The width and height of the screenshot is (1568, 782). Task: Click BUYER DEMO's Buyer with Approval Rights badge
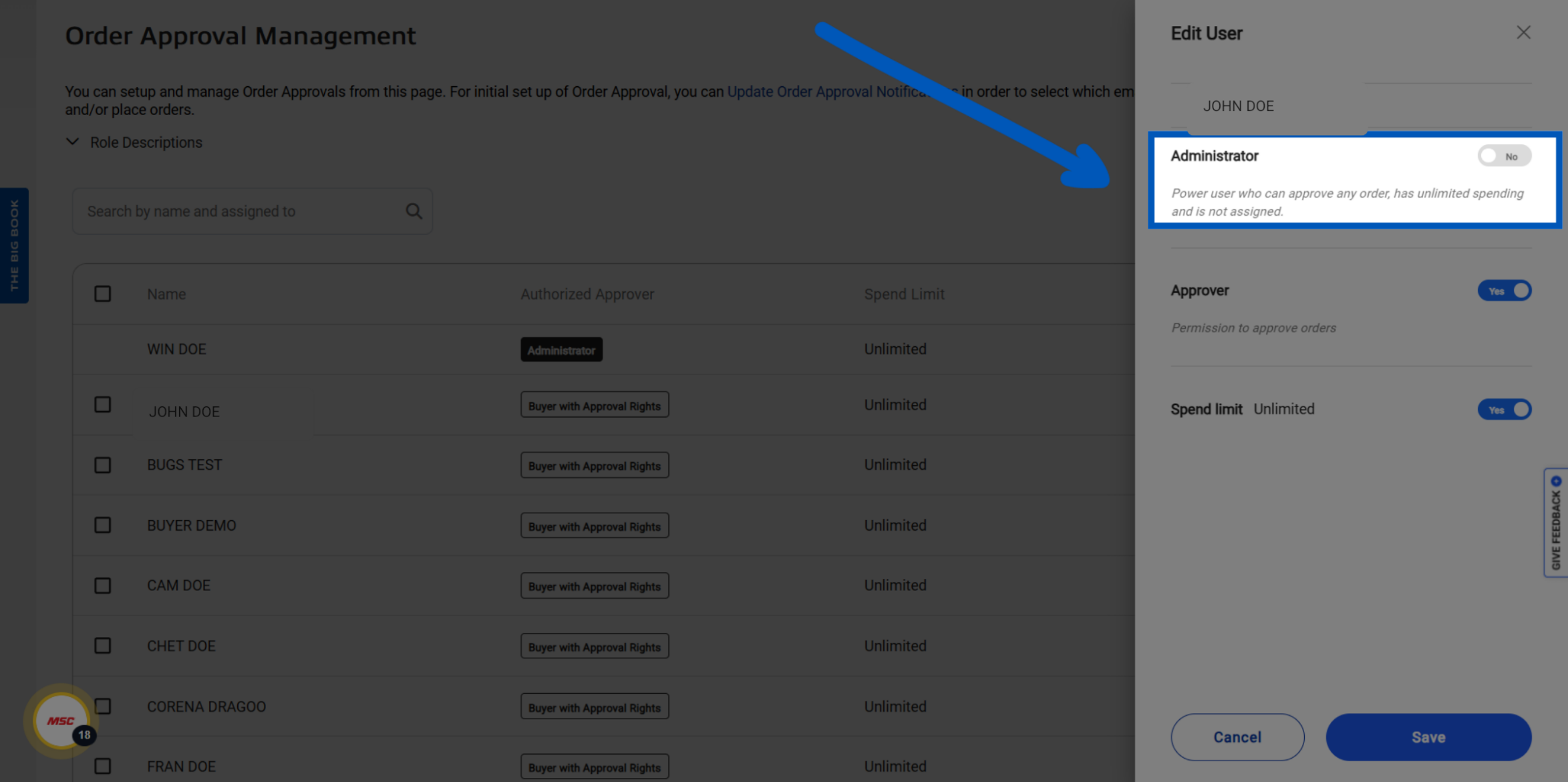595,525
